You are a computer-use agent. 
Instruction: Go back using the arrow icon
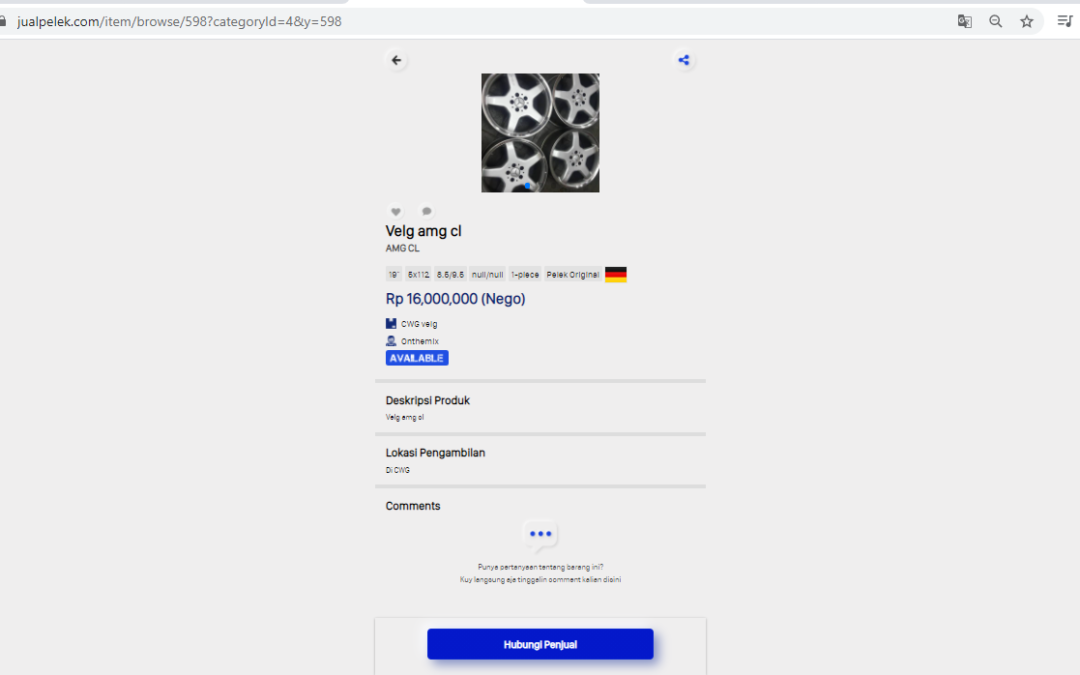397,61
